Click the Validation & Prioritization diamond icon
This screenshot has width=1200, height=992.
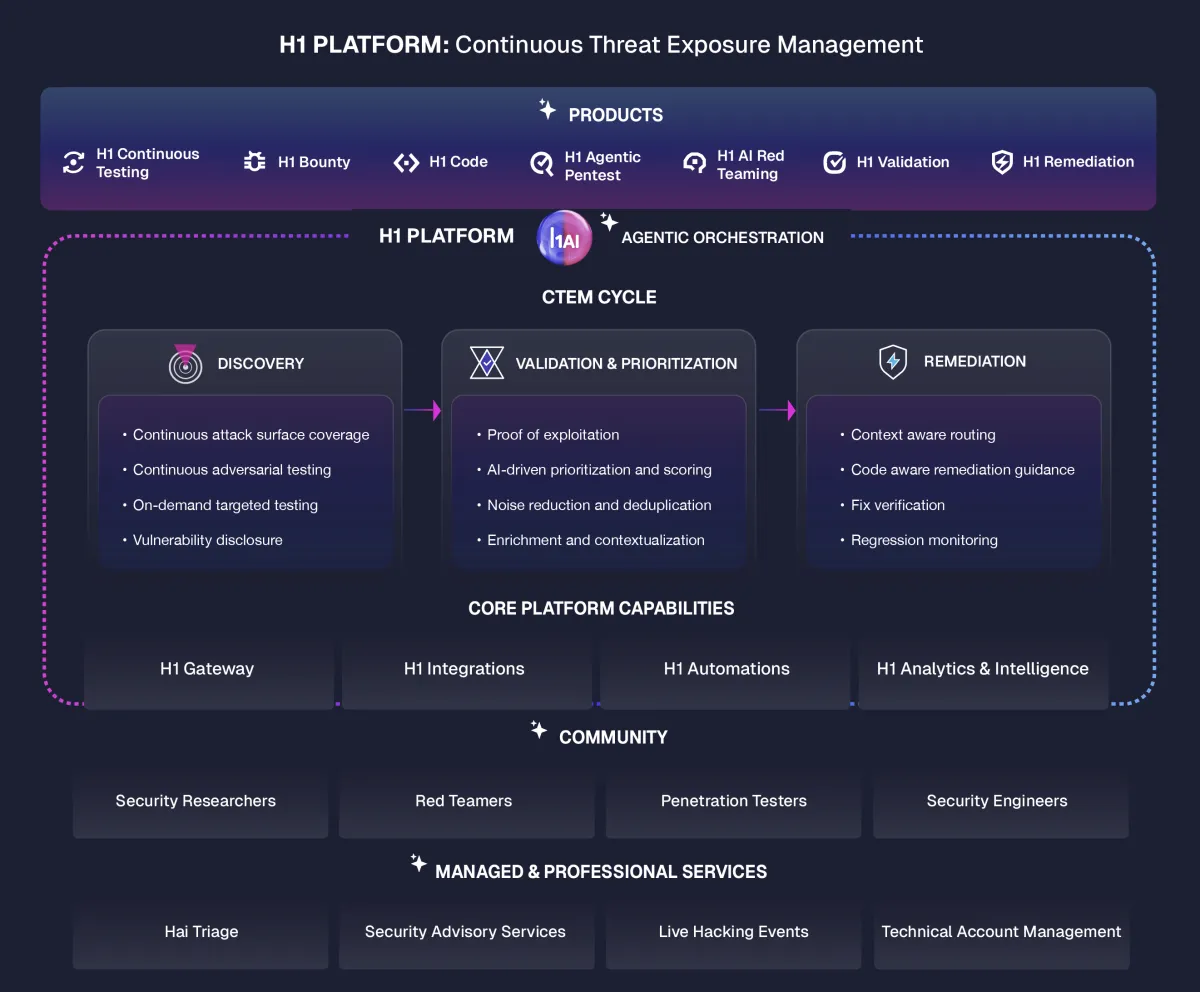click(x=487, y=362)
